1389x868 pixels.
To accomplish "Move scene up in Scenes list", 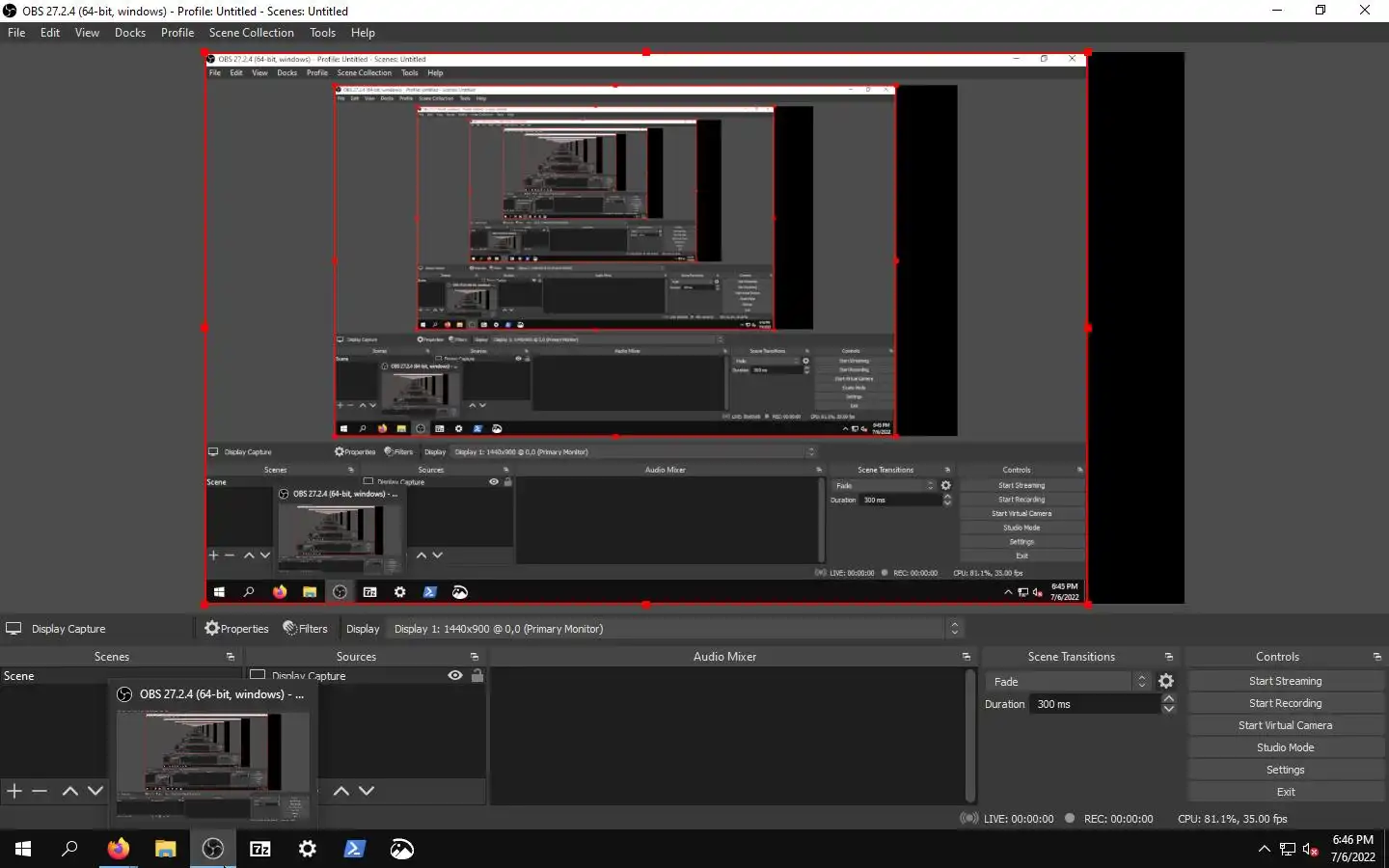I will point(70,791).
